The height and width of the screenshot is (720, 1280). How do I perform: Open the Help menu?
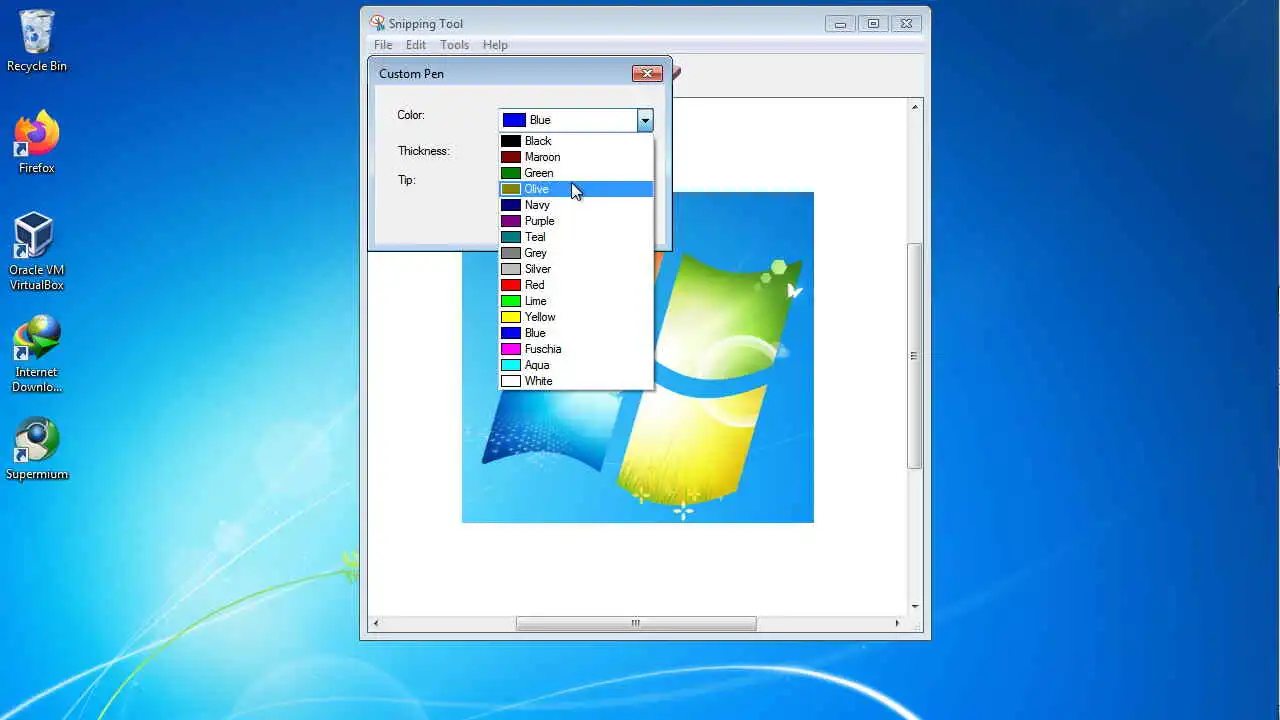coord(495,45)
